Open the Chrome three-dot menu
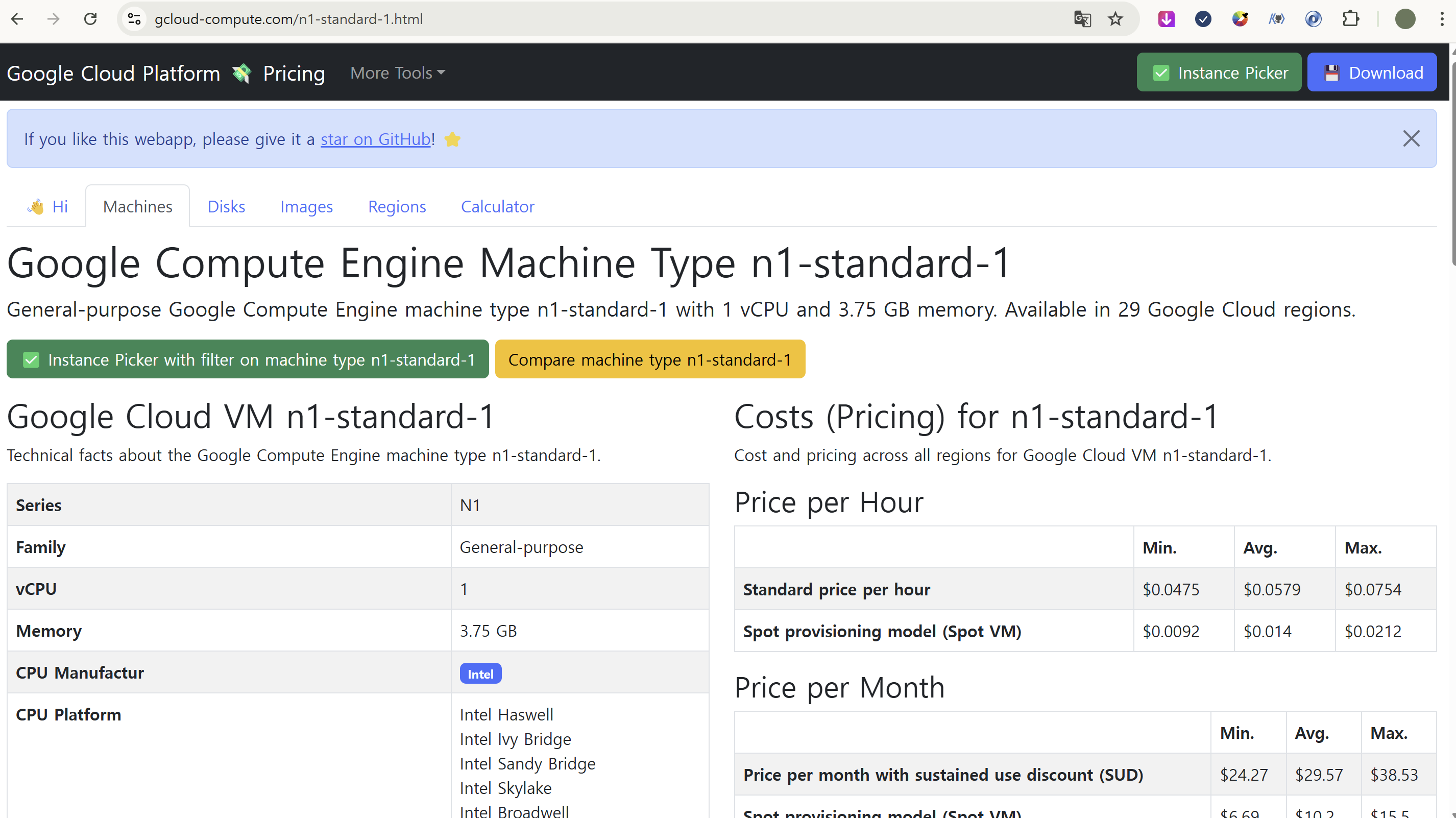The height and width of the screenshot is (818, 1456). 1441,19
